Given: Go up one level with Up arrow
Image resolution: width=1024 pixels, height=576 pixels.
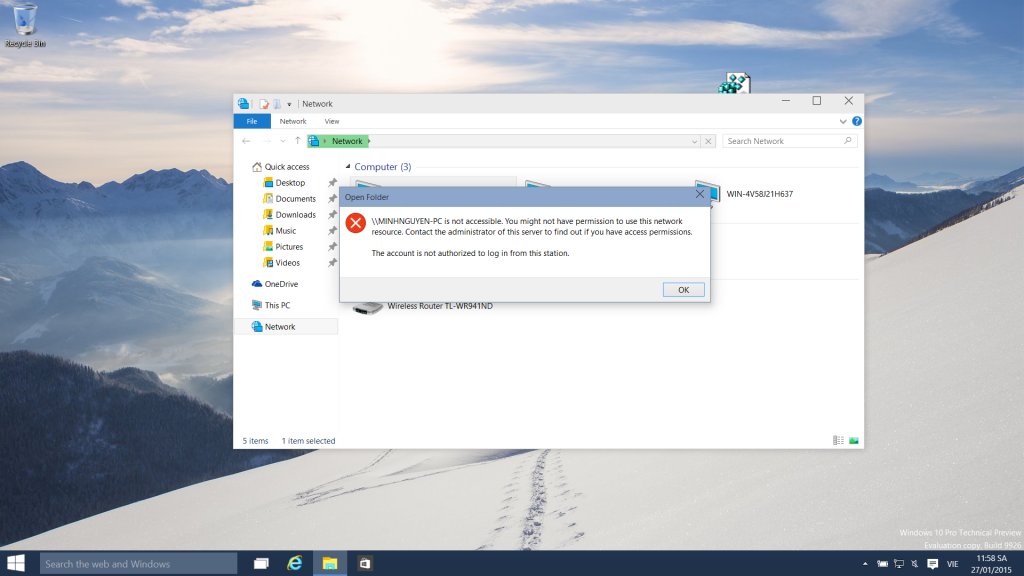Looking at the screenshot, I should coord(298,141).
